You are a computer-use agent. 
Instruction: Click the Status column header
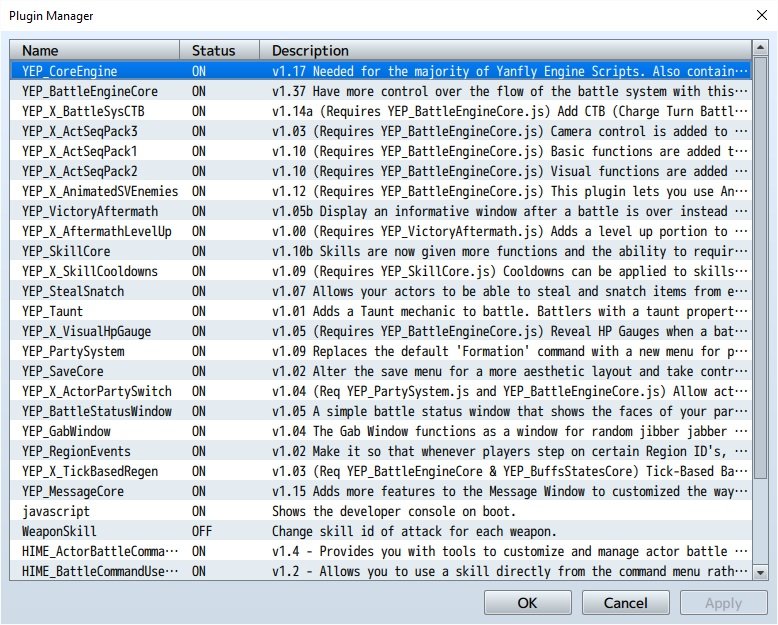click(219, 51)
